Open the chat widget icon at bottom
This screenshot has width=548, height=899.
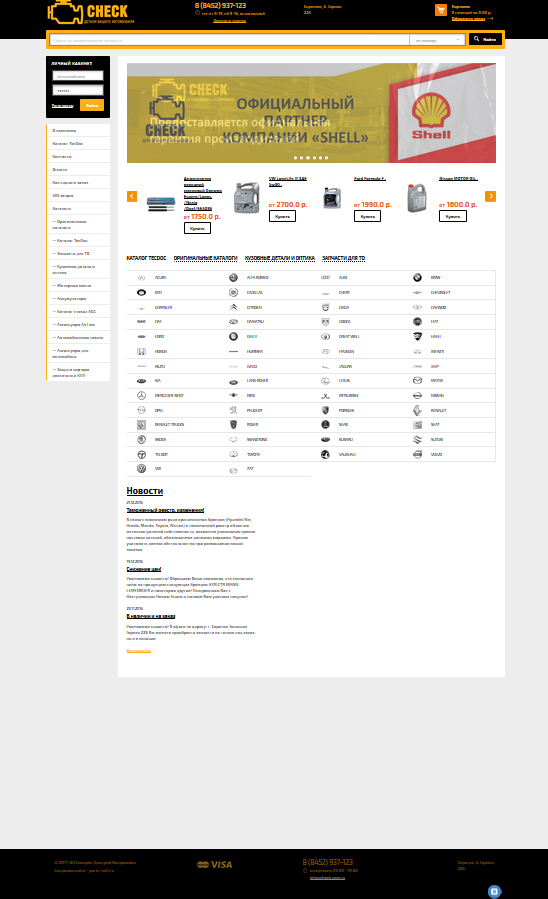tap(495, 892)
